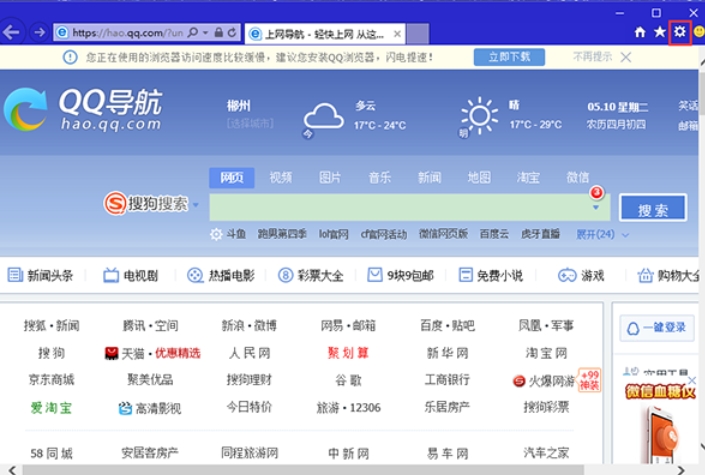The width and height of the screenshot is (705, 475).
Task: Click the 斗鱼 hot keyword
Action: pyautogui.click(x=236, y=234)
